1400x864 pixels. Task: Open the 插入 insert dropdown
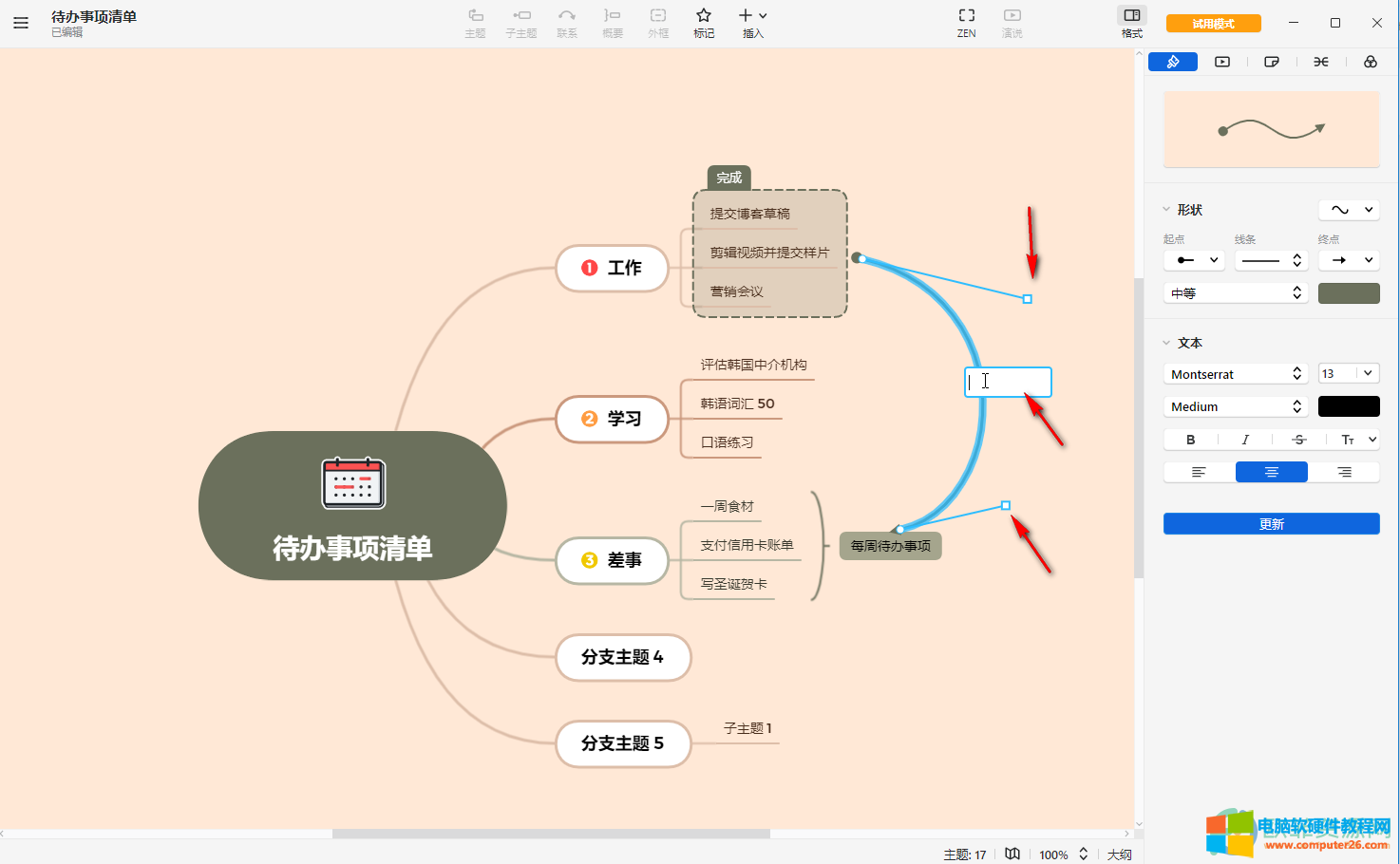tap(753, 23)
